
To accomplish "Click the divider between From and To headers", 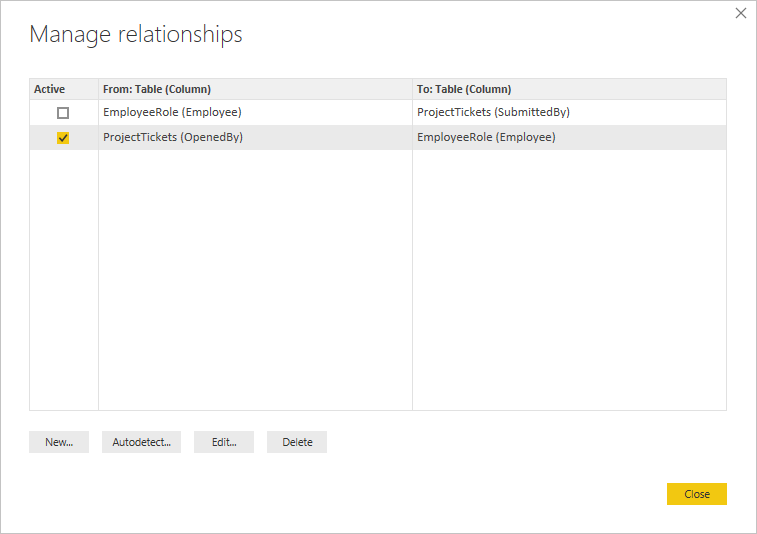I will [412, 89].
